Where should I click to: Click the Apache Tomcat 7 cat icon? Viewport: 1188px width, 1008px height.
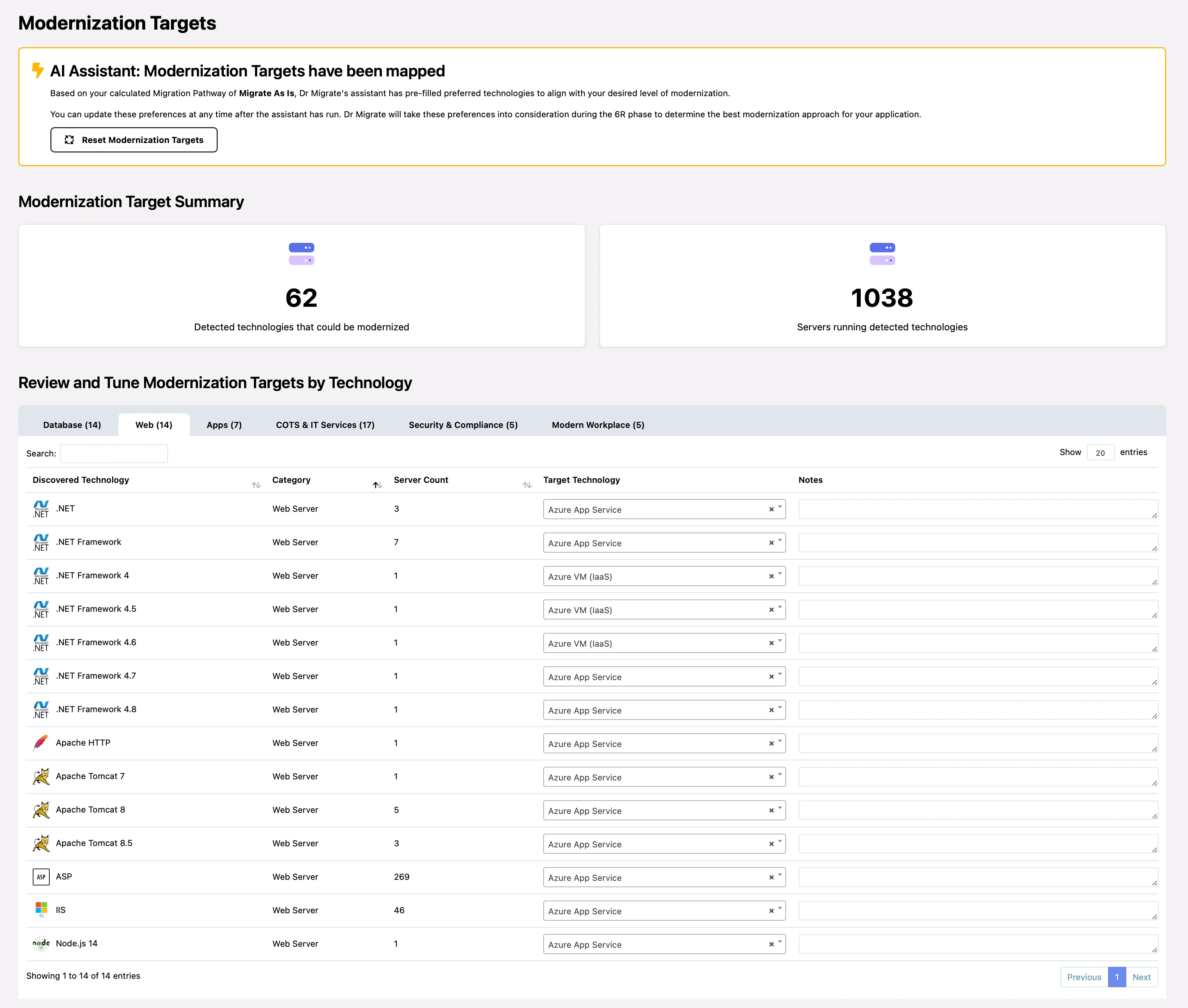coord(41,777)
